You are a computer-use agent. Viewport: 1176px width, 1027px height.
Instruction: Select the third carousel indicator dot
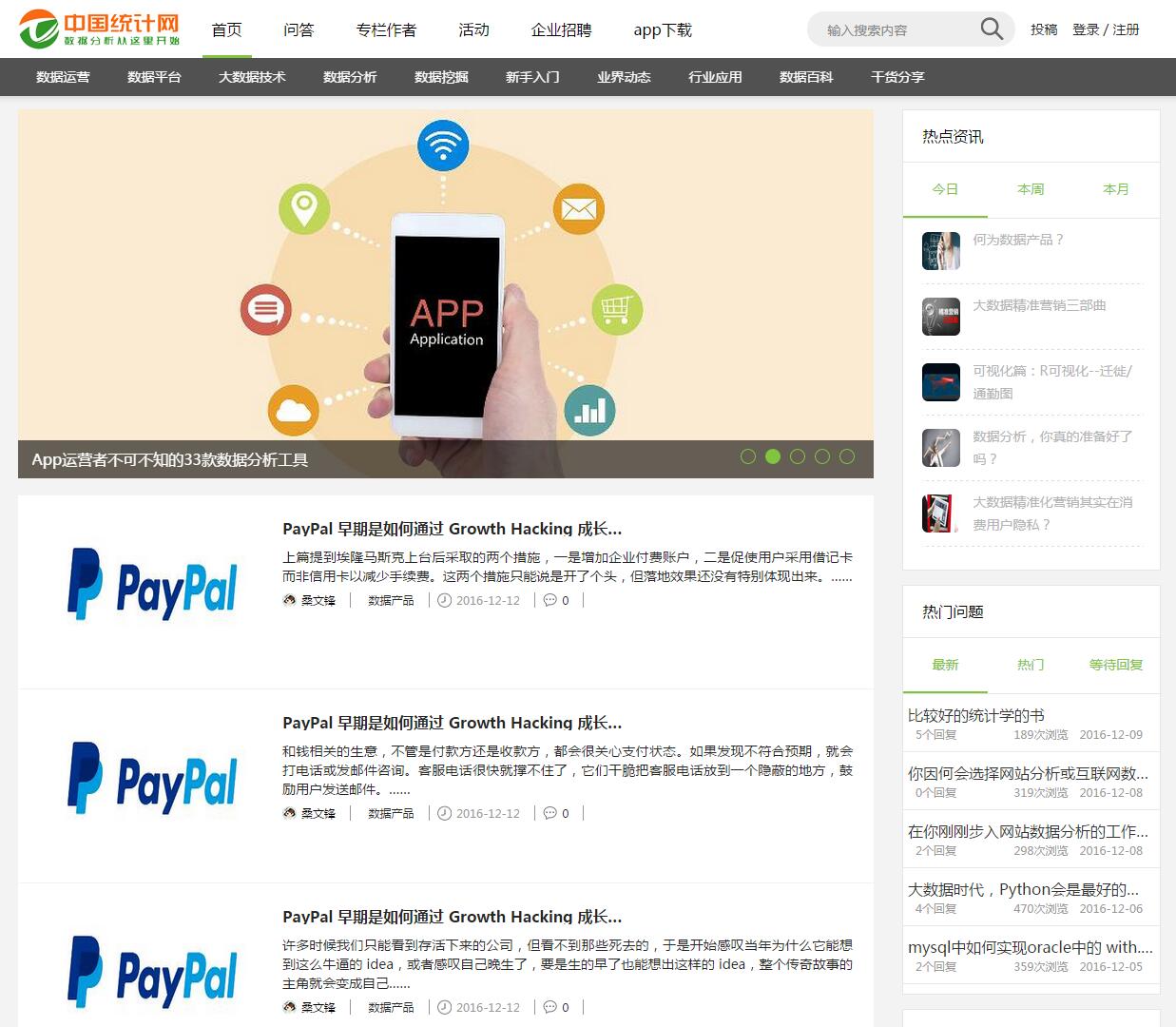tap(798, 456)
